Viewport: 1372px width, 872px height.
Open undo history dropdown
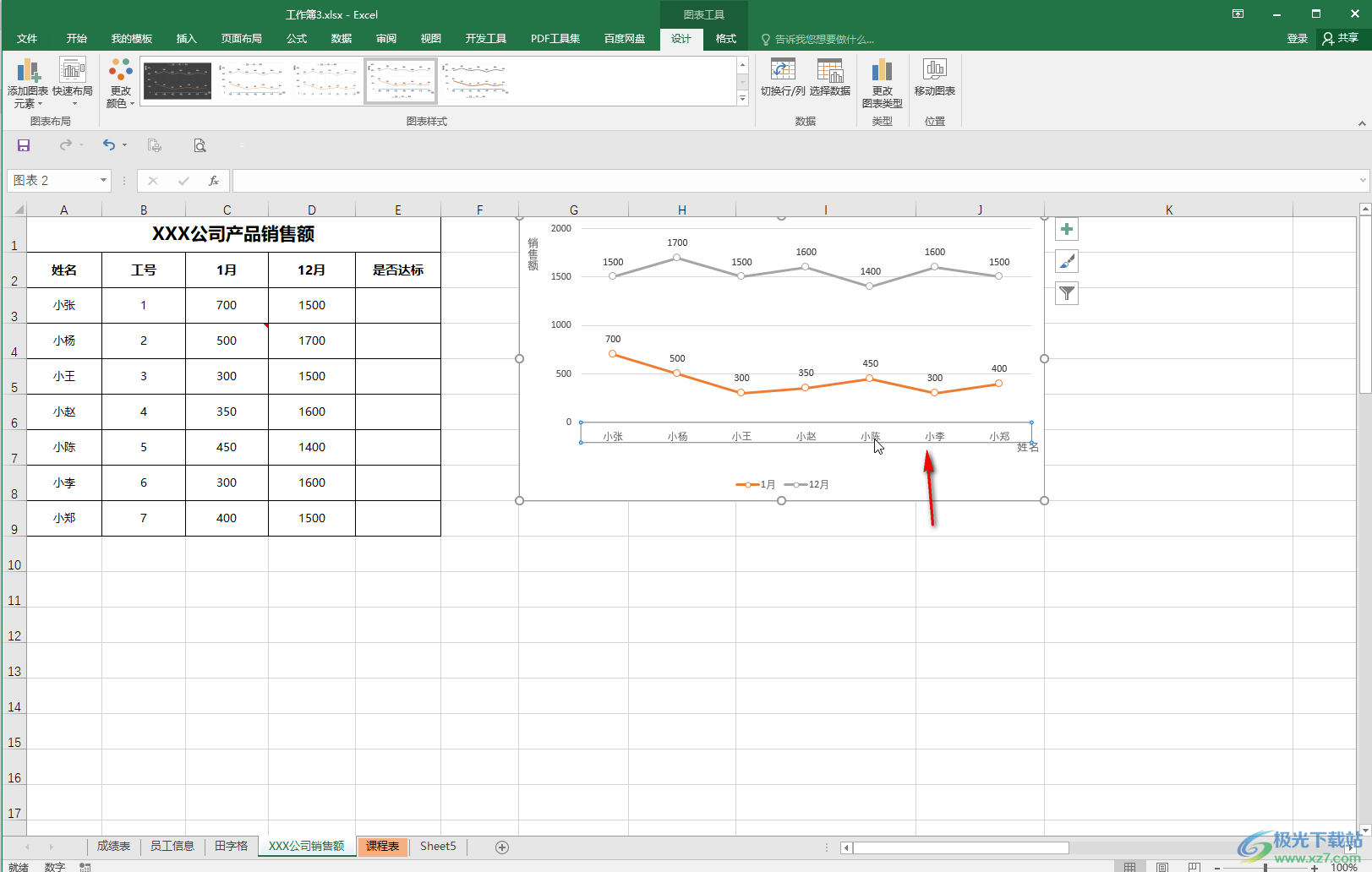click(124, 145)
